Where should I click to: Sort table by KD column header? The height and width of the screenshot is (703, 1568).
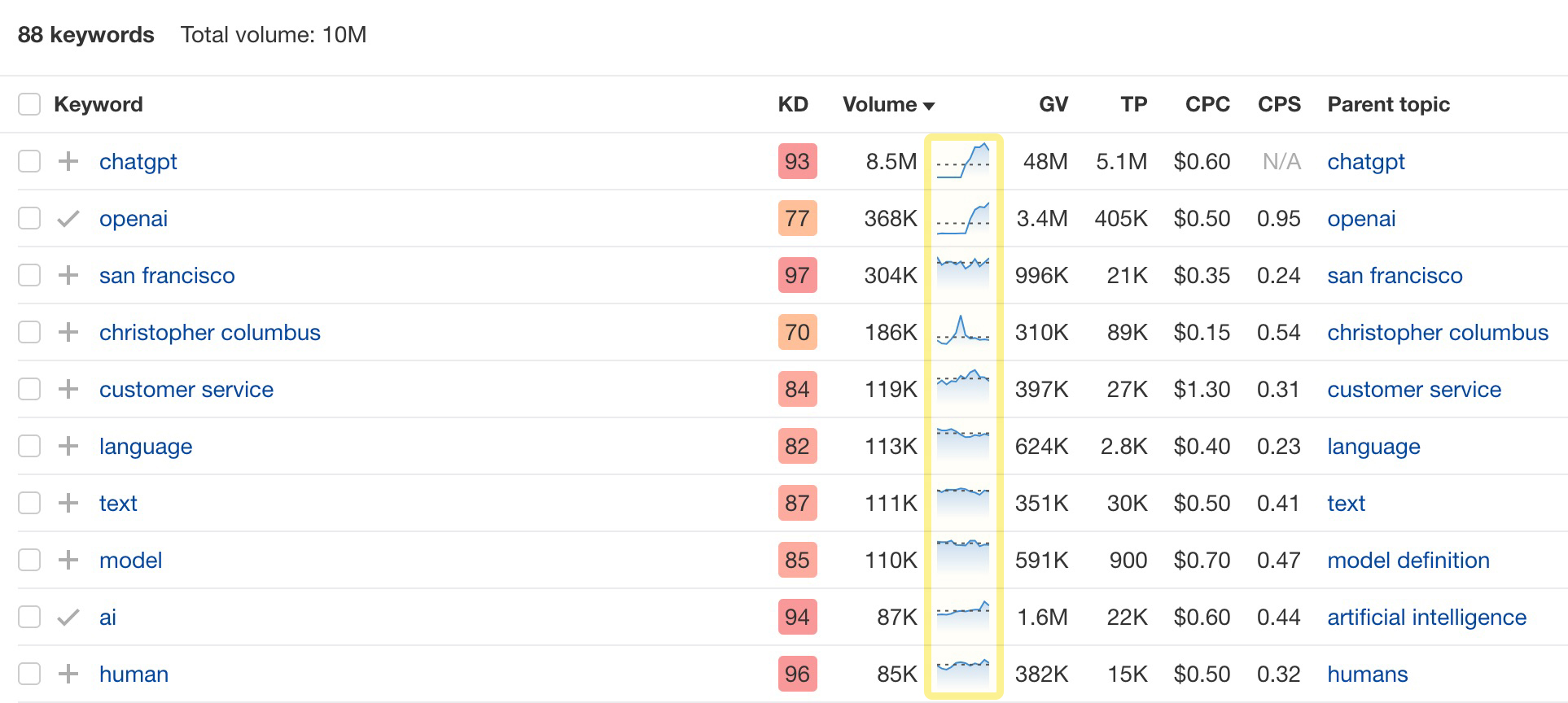[793, 104]
